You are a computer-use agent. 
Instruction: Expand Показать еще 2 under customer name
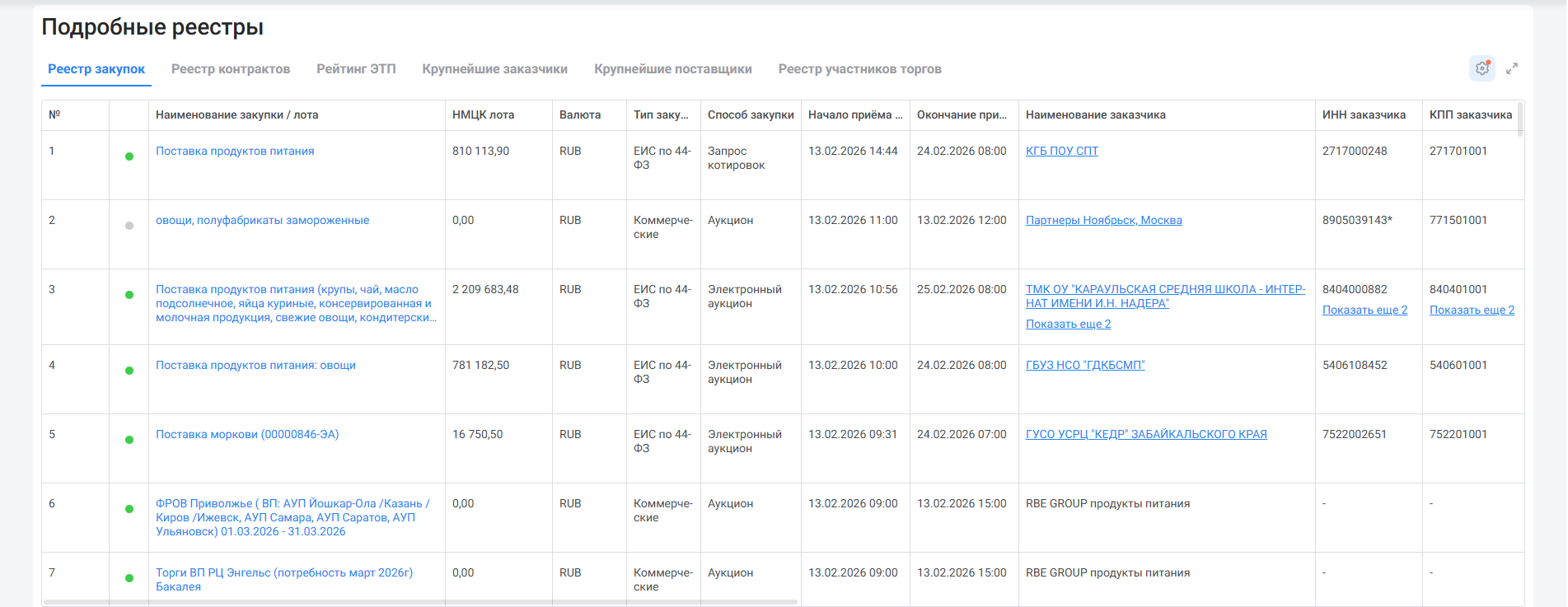tap(1068, 325)
